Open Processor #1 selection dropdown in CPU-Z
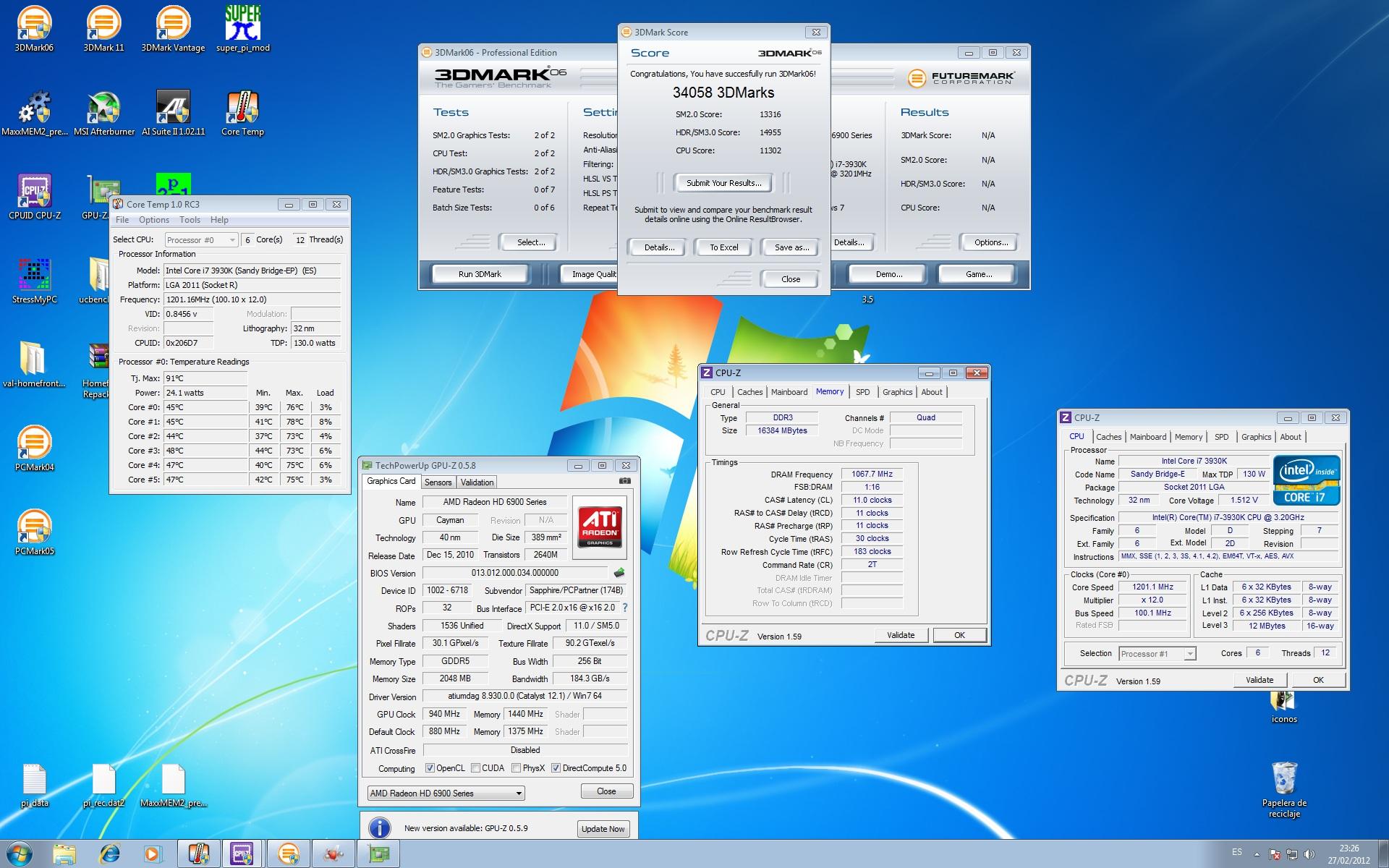The height and width of the screenshot is (868, 1389). click(1157, 654)
